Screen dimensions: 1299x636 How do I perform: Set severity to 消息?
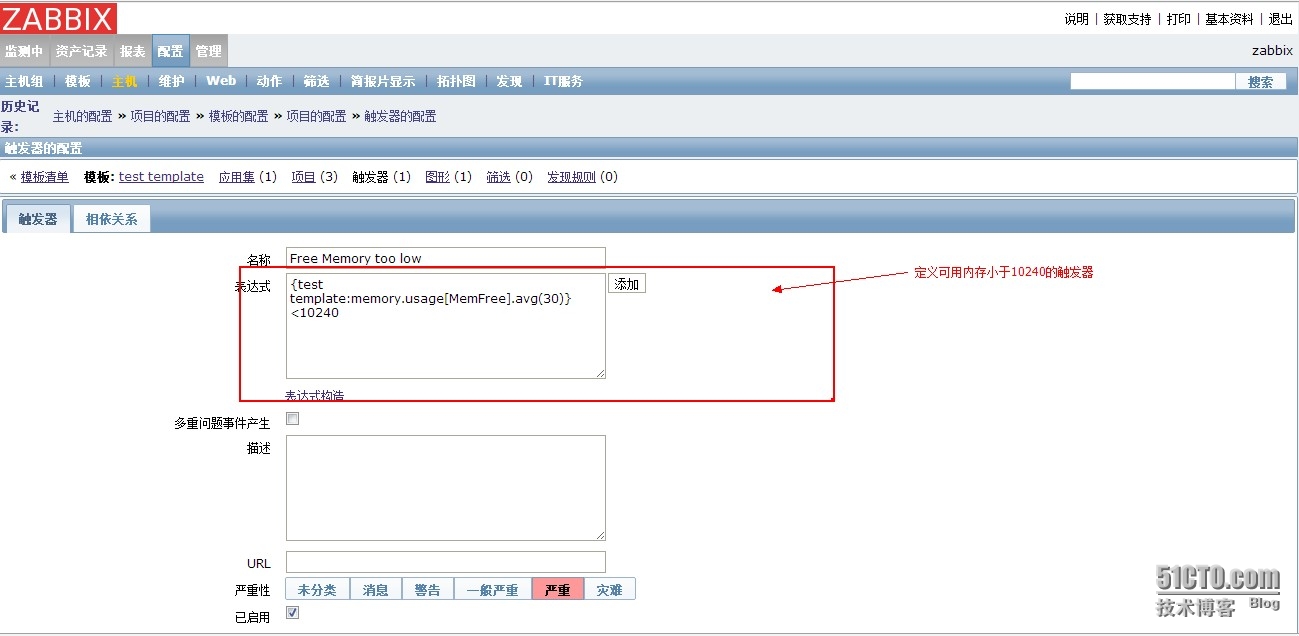[376, 589]
